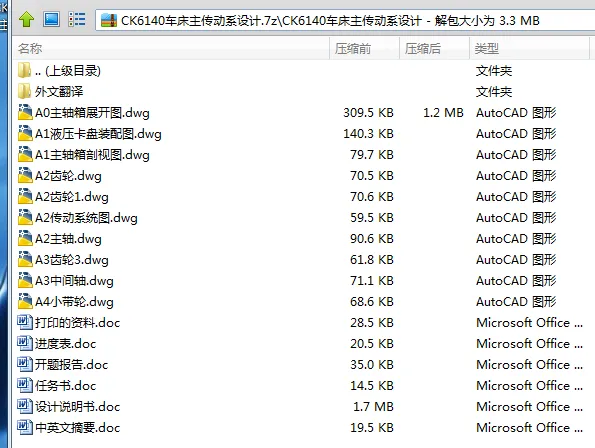595x448 pixels.
Task: Select file name 进度表.doc
Action: tap(66, 344)
